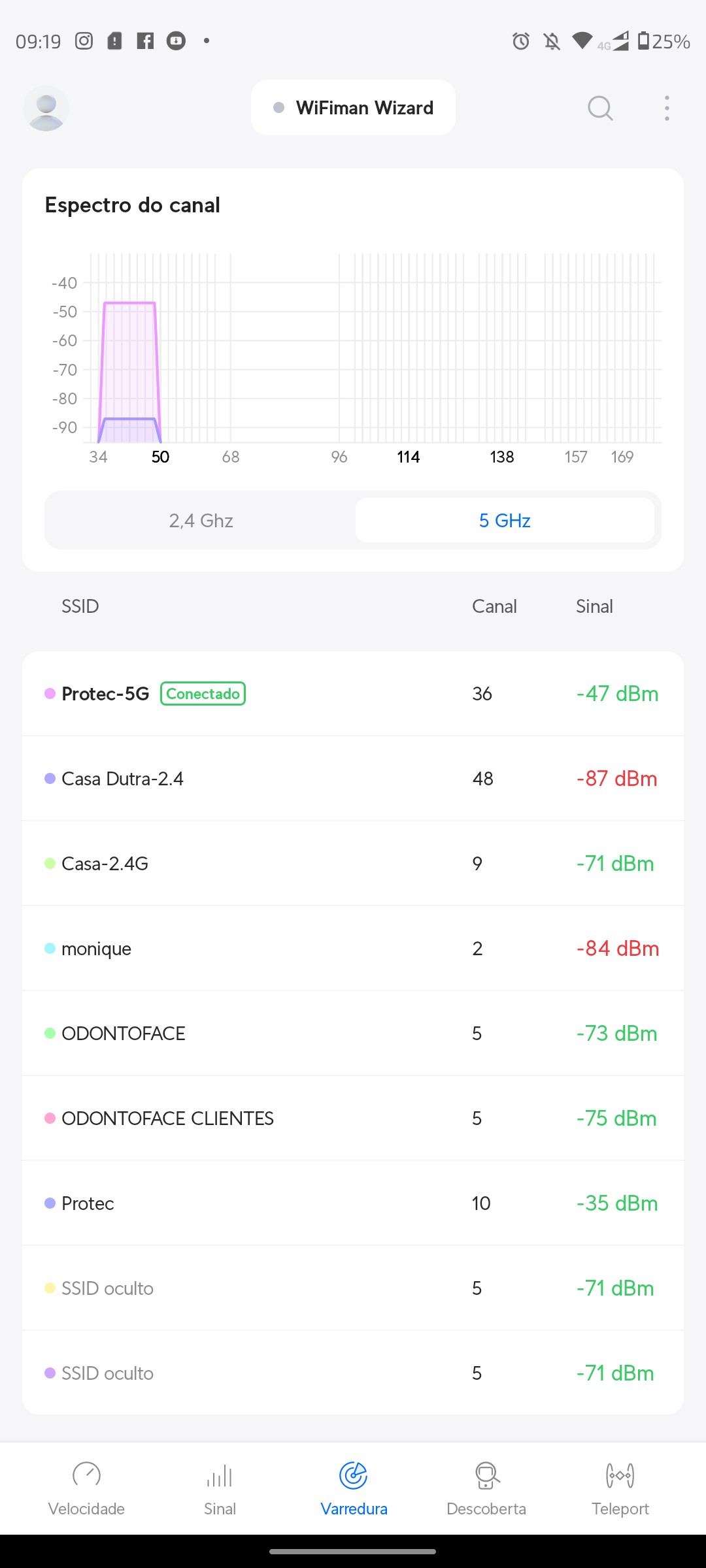706x1568 pixels.
Task: Tap the pink spectrum bar in chart
Action: pyautogui.click(x=129, y=359)
